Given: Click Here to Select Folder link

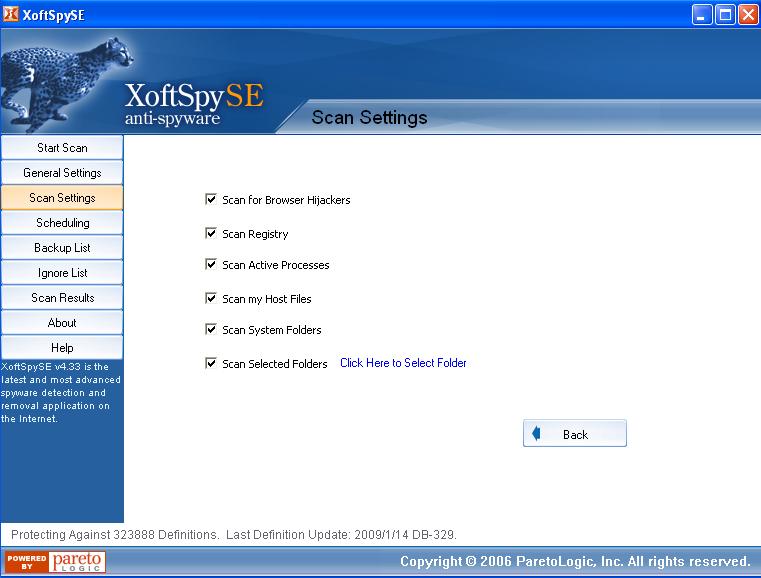Looking at the screenshot, I should tap(403, 363).
